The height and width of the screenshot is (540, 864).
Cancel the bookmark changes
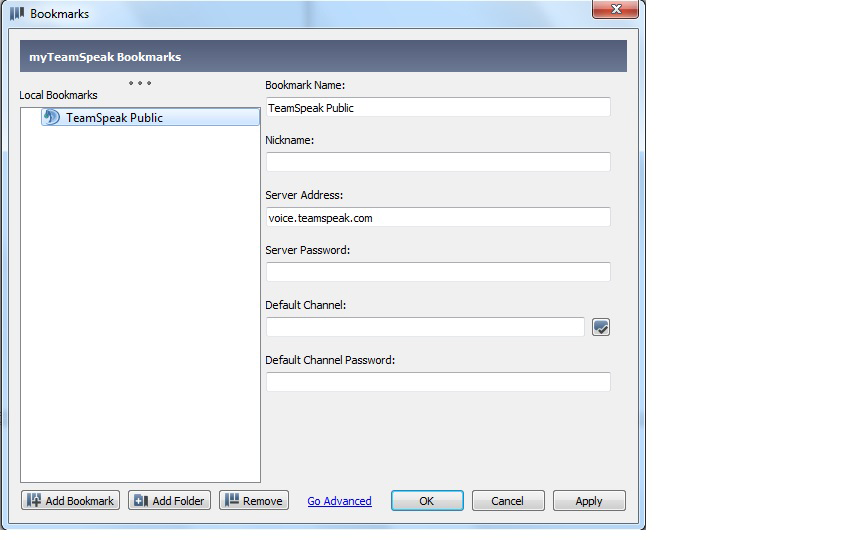(508, 501)
